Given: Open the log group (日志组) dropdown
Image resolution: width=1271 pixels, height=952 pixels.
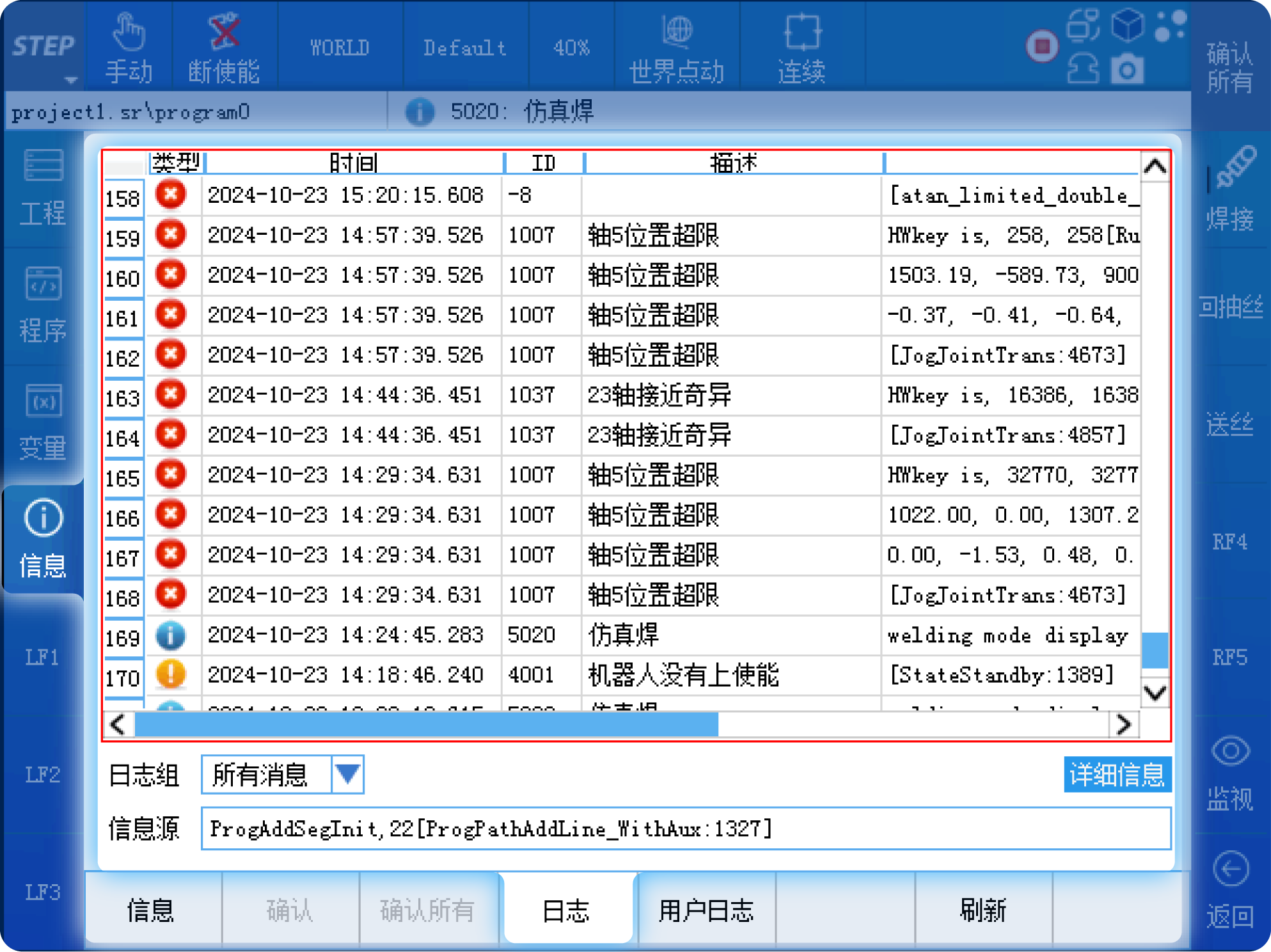Looking at the screenshot, I should (x=283, y=775).
